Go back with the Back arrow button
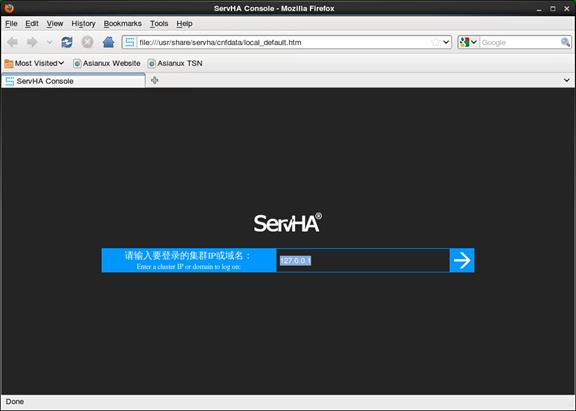 (12, 42)
